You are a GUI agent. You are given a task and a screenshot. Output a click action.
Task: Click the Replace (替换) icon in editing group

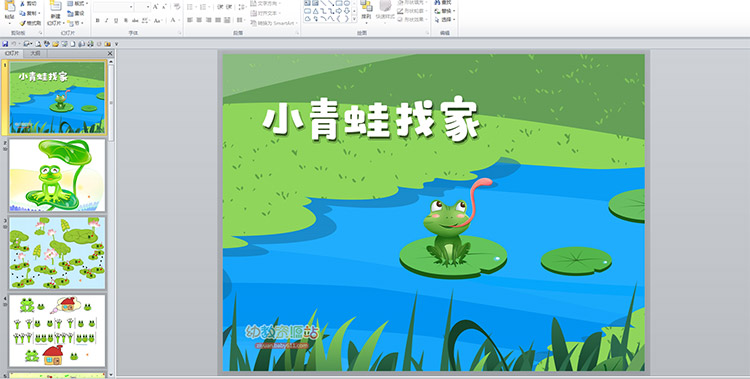point(437,11)
